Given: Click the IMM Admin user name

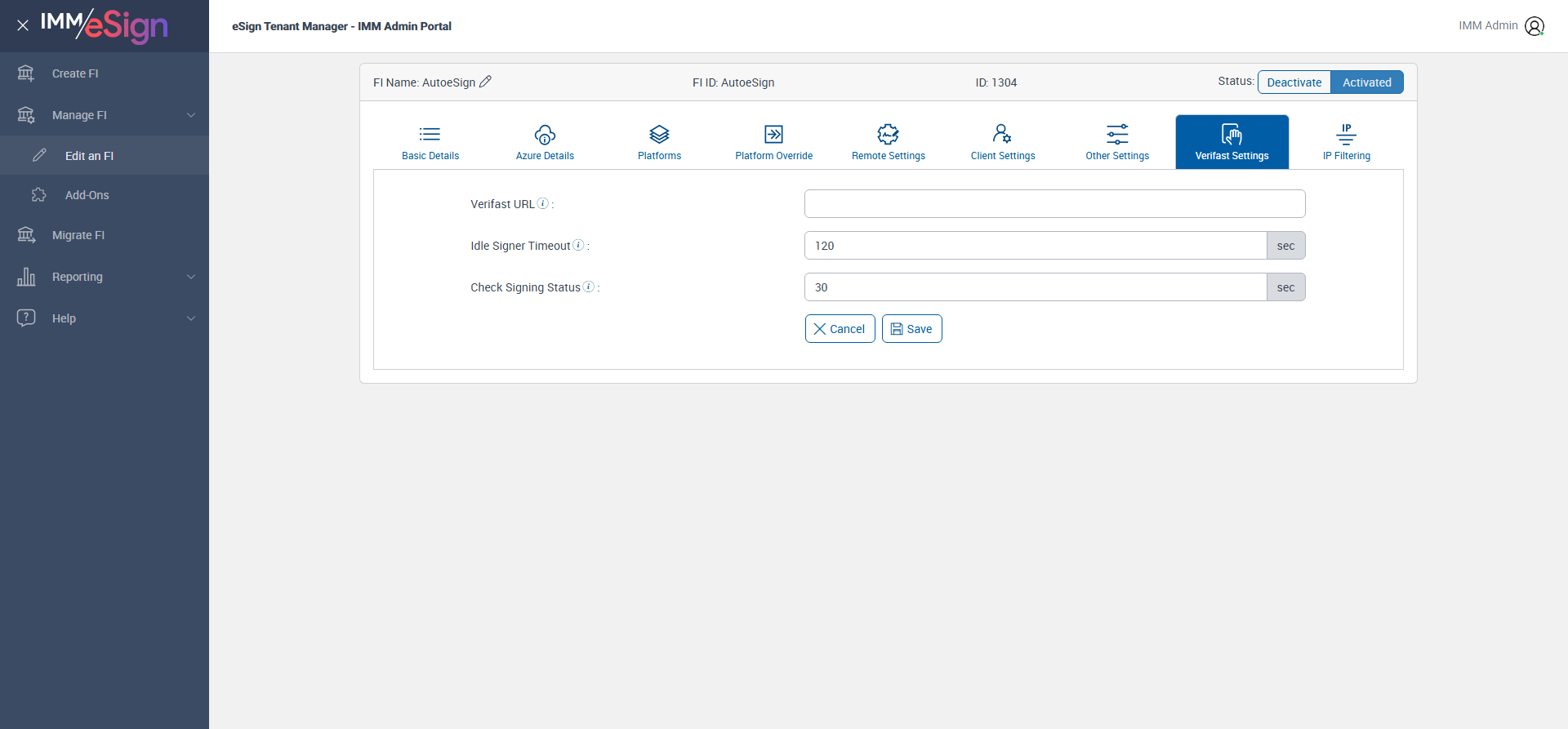Looking at the screenshot, I should [1488, 25].
